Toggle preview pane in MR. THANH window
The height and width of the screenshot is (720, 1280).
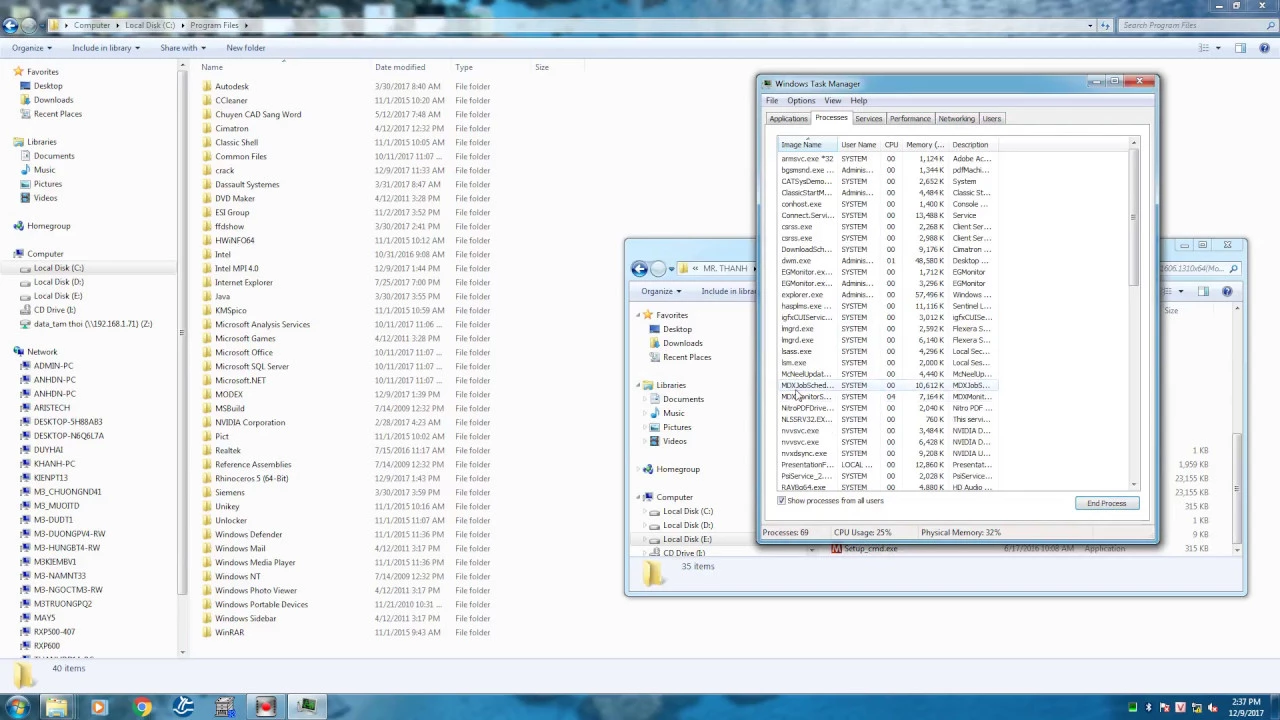(1203, 291)
